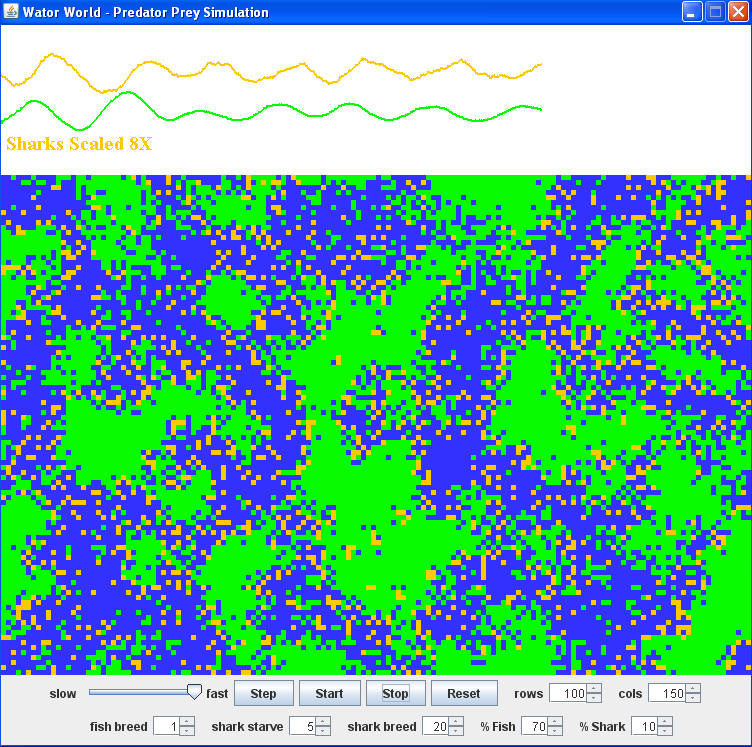This screenshot has width=752, height=747.
Task: Focus the shark breed text field
Action: click(435, 726)
